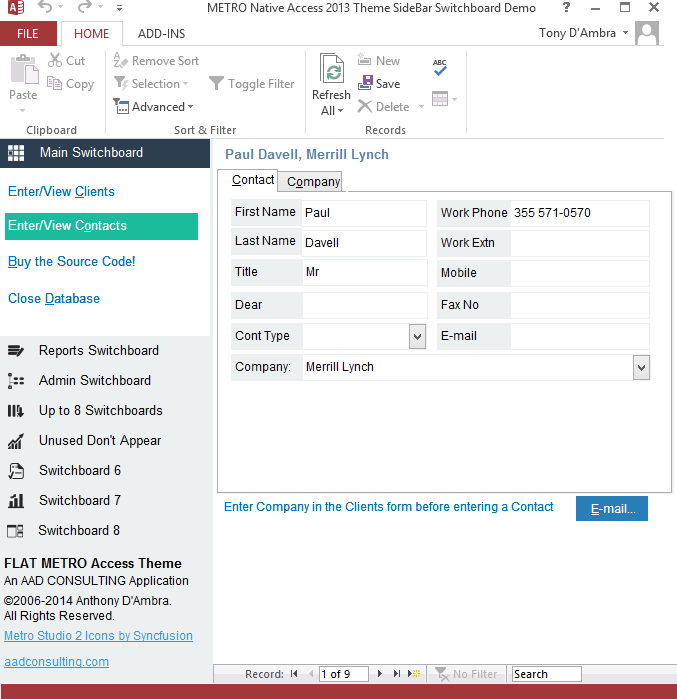Open Switchboard 7
This screenshot has width=677, height=699.
80,500
